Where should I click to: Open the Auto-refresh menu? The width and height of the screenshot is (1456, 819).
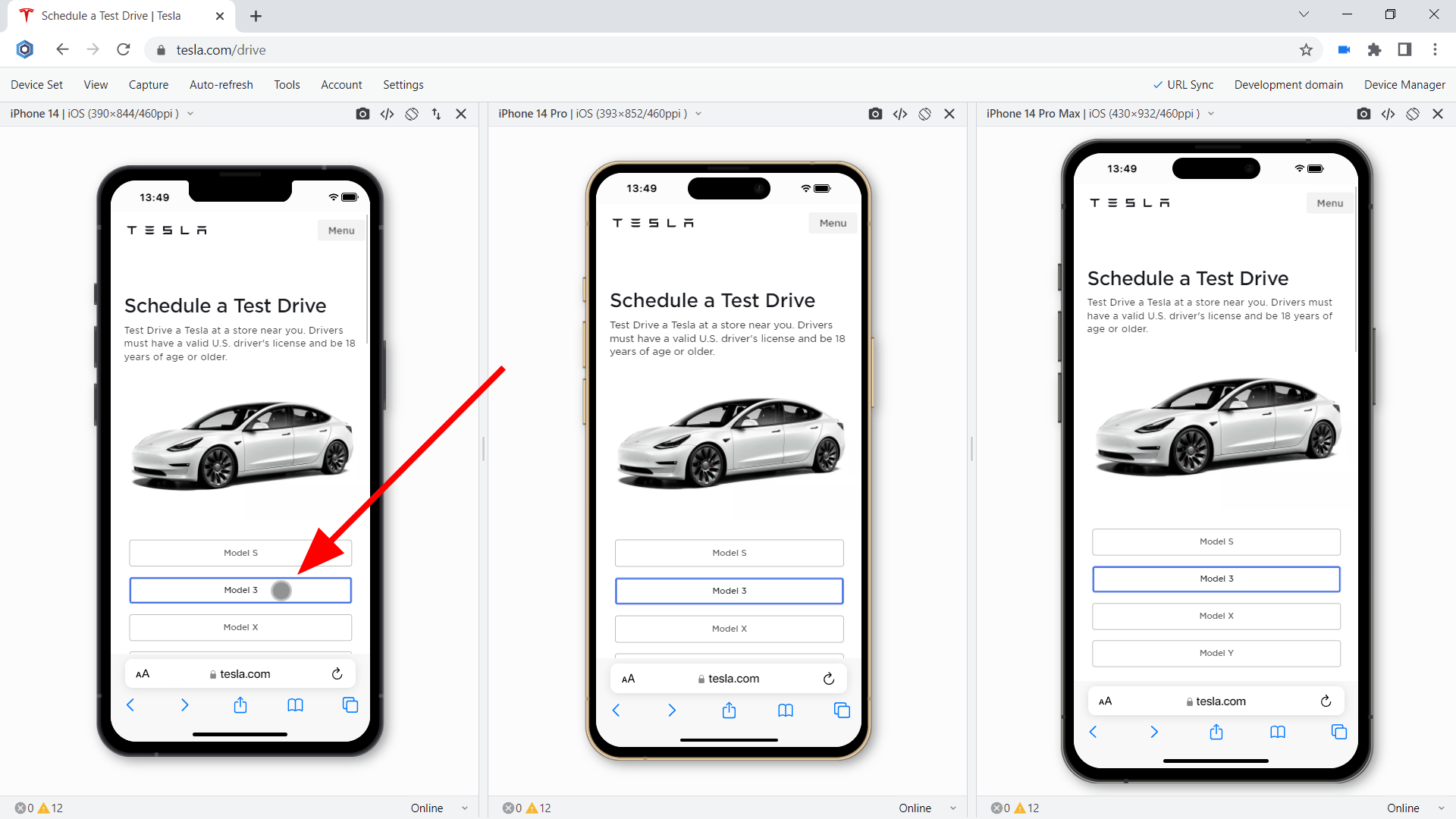(x=221, y=85)
